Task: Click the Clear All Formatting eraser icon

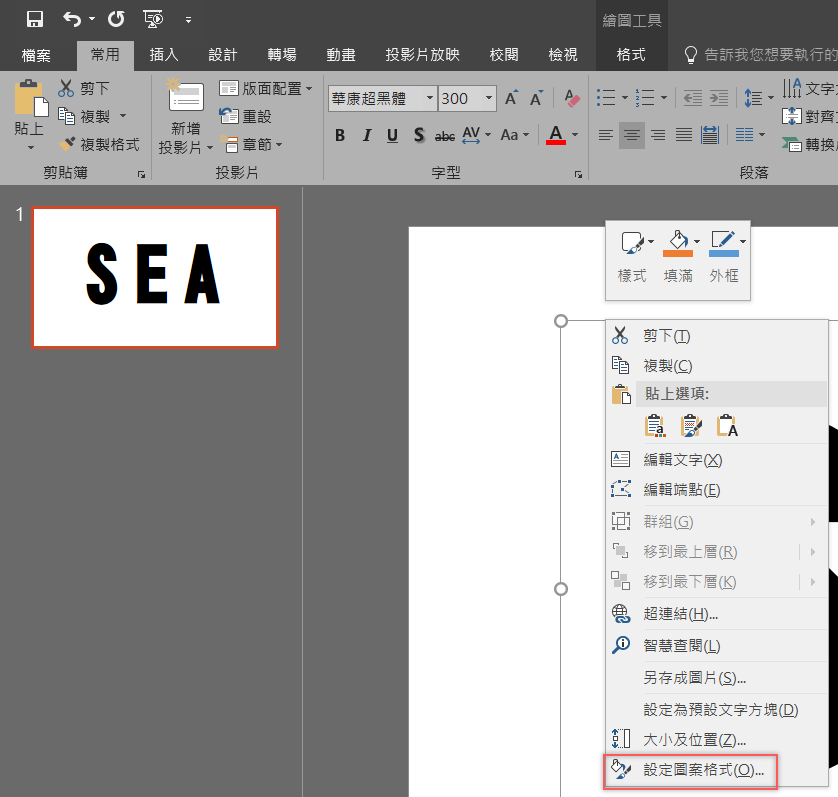Action: pyautogui.click(x=572, y=98)
